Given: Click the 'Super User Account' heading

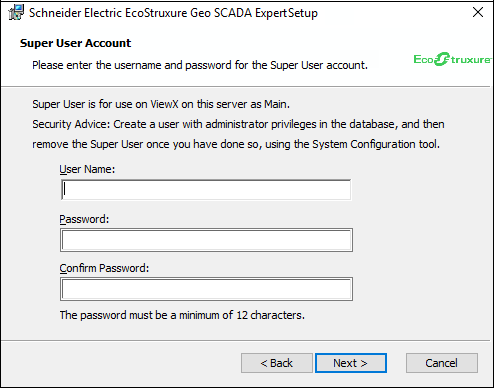Looking at the screenshot, I should (75, 43).
